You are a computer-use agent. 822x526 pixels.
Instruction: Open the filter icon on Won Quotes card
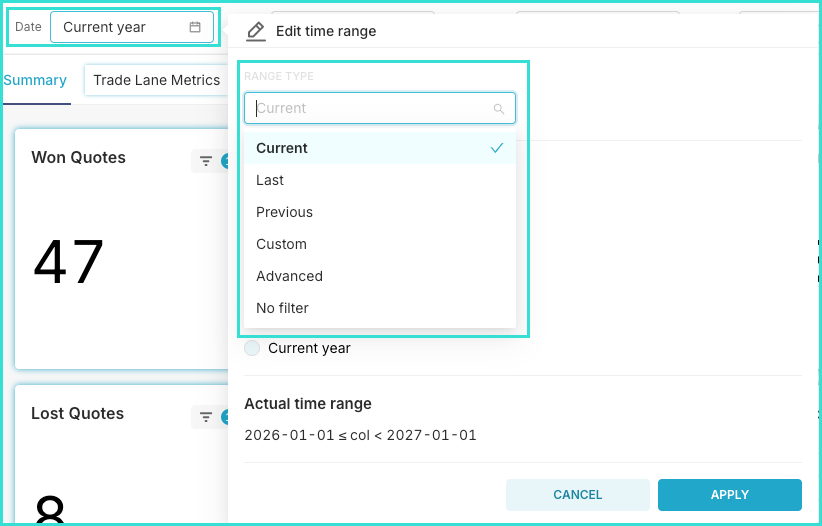click(x=206, y=161)
